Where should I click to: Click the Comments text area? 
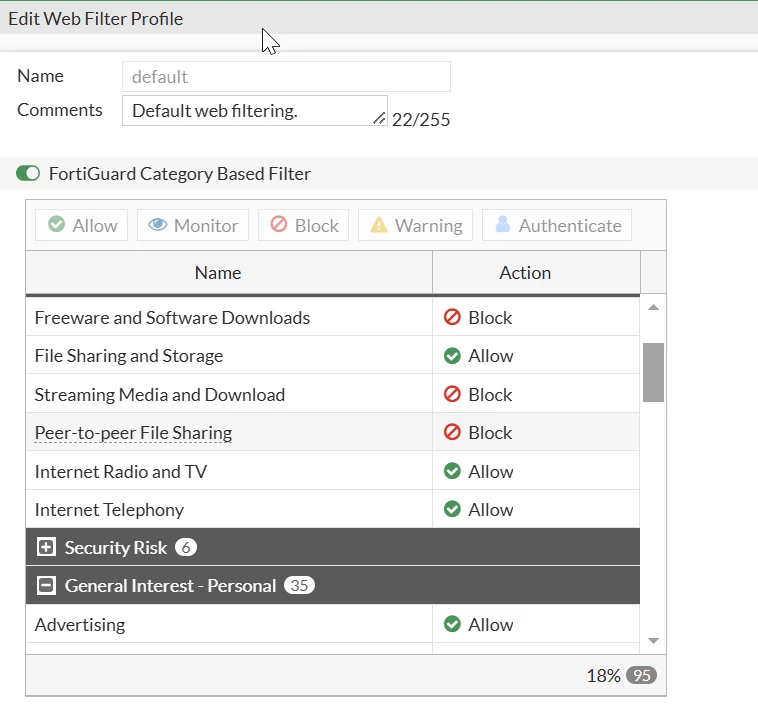point(255,111)
